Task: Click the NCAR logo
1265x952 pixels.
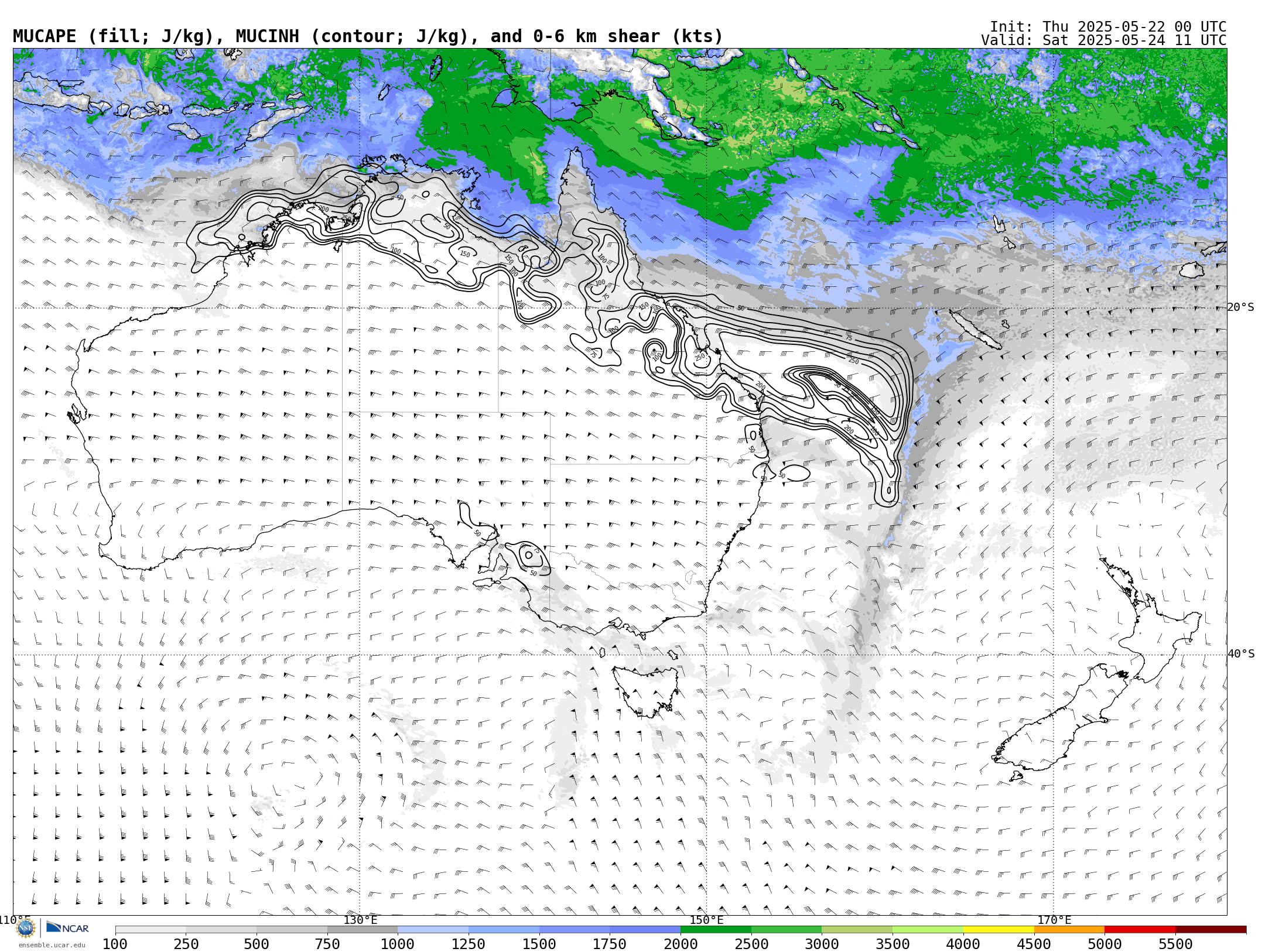Action: click(x=67, y=928)
